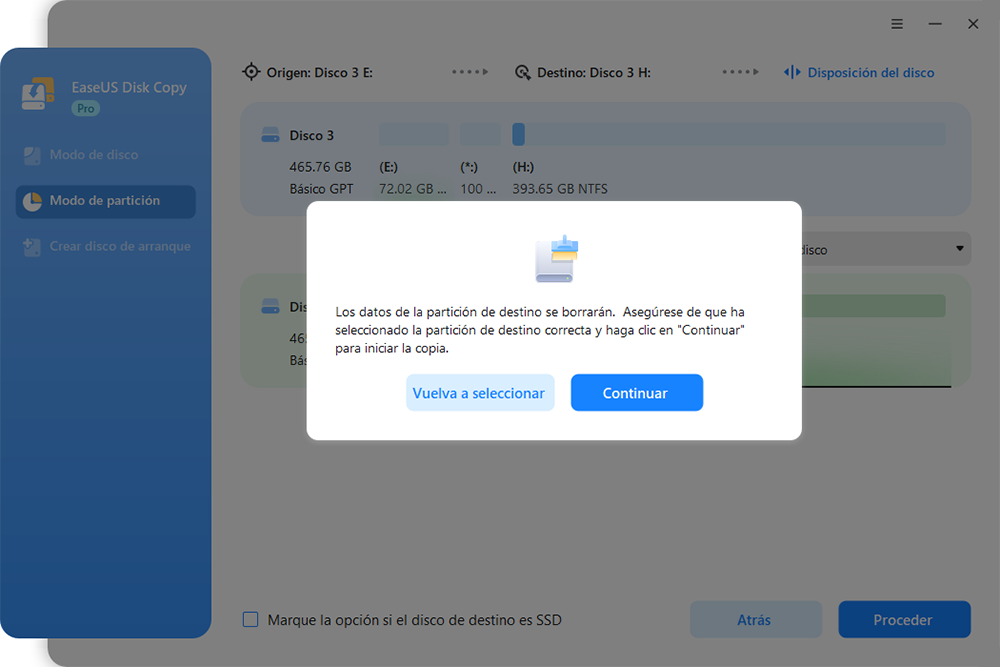Click the 465.76 GB disk size text
1000x667 pixels.
[x=320, y=167]
